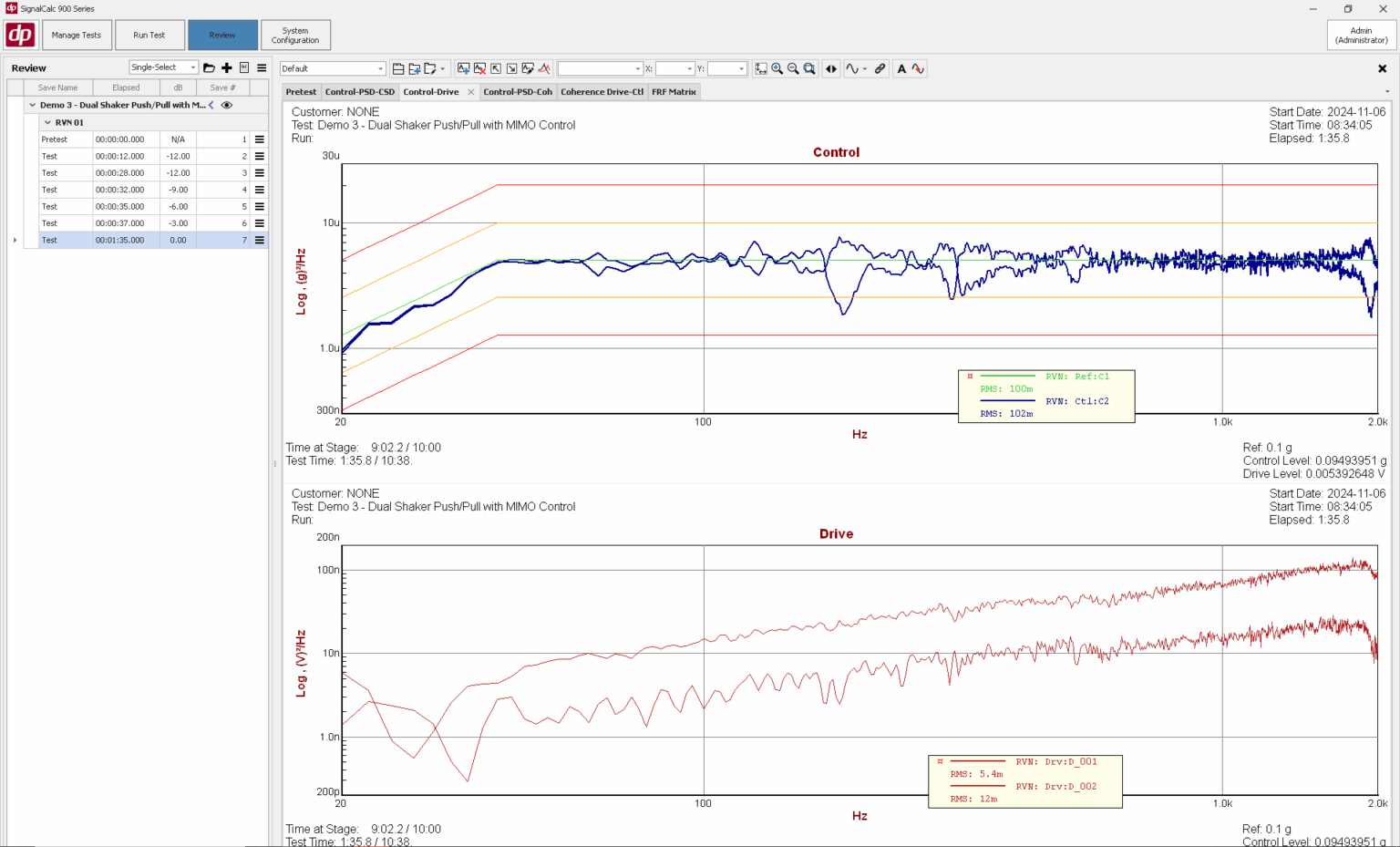Close the Control-Drive tab
1400x847 pixels.
pos(471,92)
